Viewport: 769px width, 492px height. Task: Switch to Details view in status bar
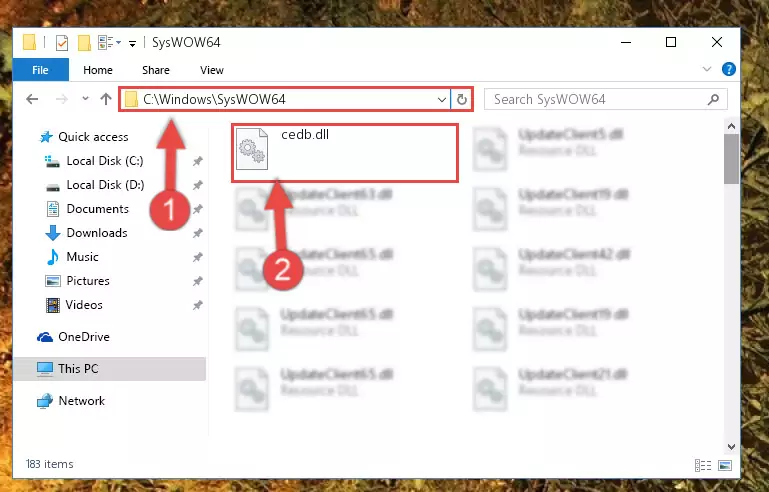click(703, 465)
